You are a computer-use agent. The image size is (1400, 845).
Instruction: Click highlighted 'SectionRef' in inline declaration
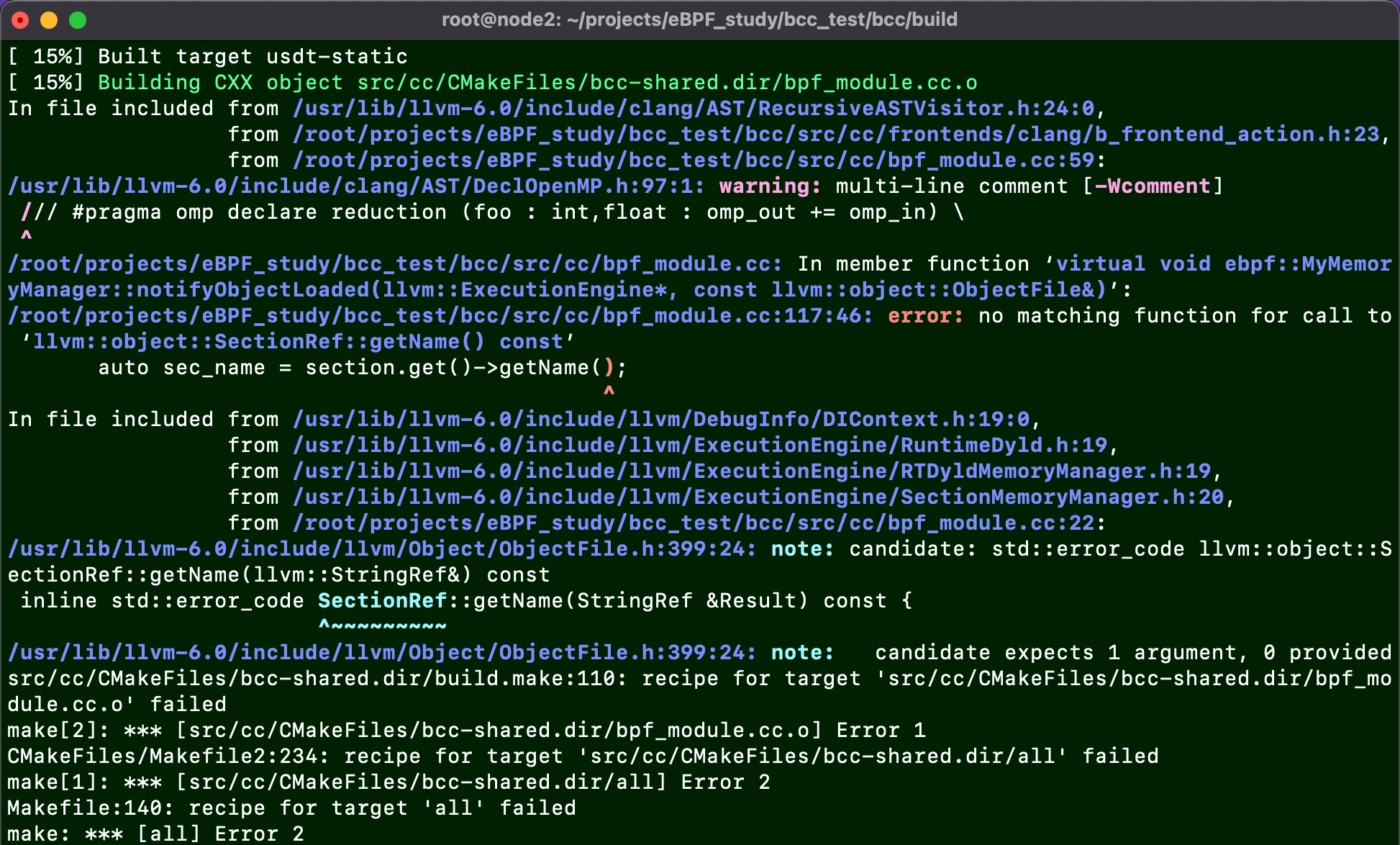[x=382, y=600]
